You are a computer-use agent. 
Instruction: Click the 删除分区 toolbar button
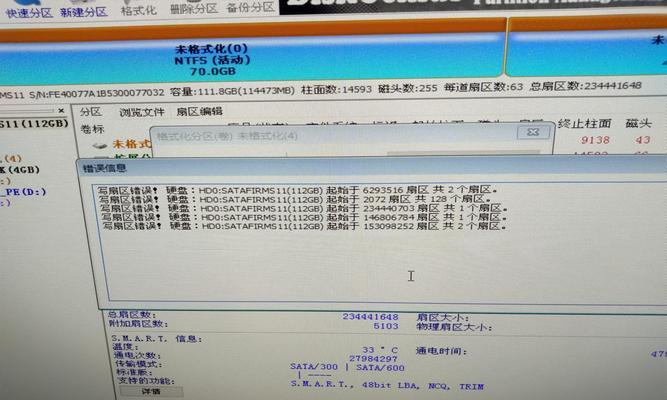(194, 7)
